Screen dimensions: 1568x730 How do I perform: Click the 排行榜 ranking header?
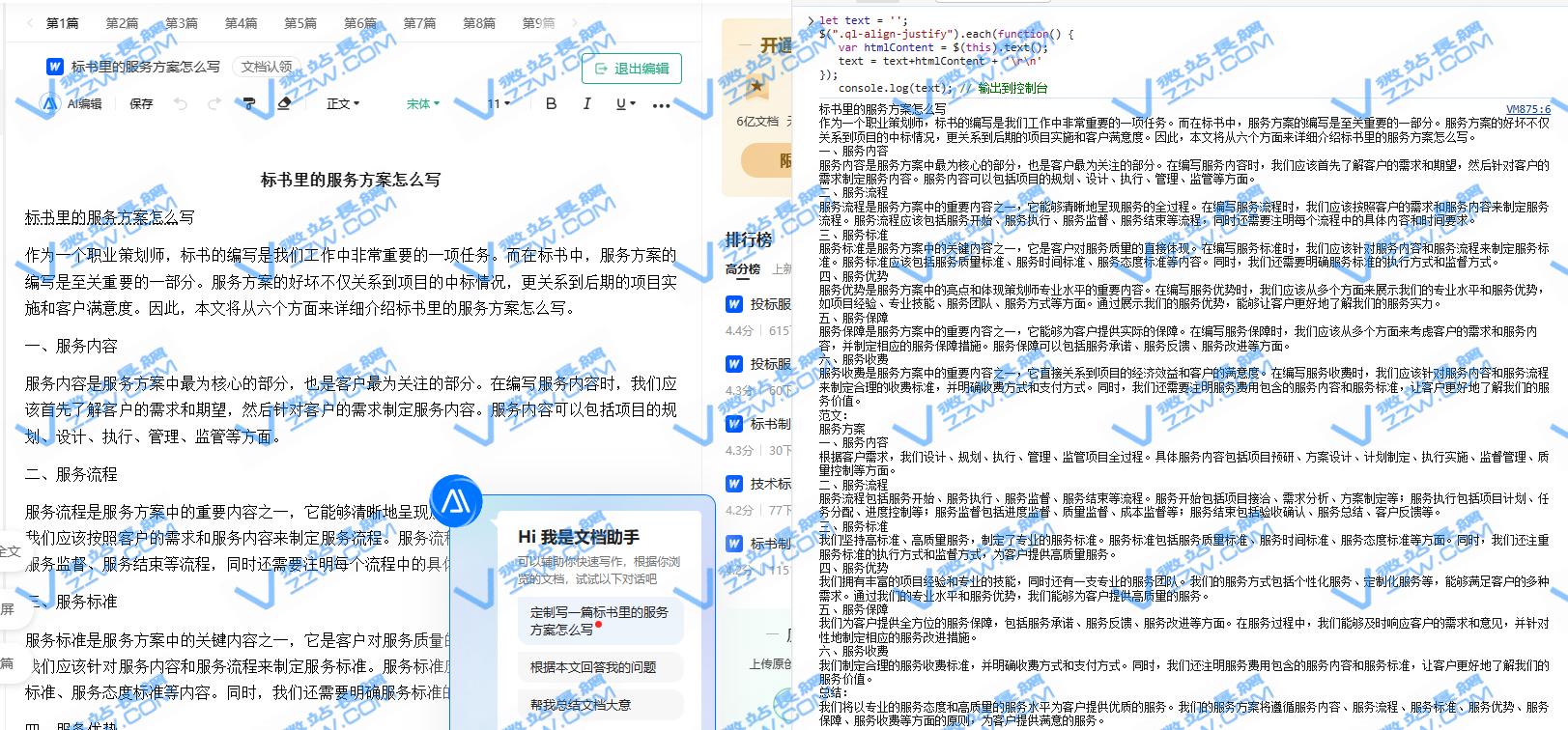749,239
